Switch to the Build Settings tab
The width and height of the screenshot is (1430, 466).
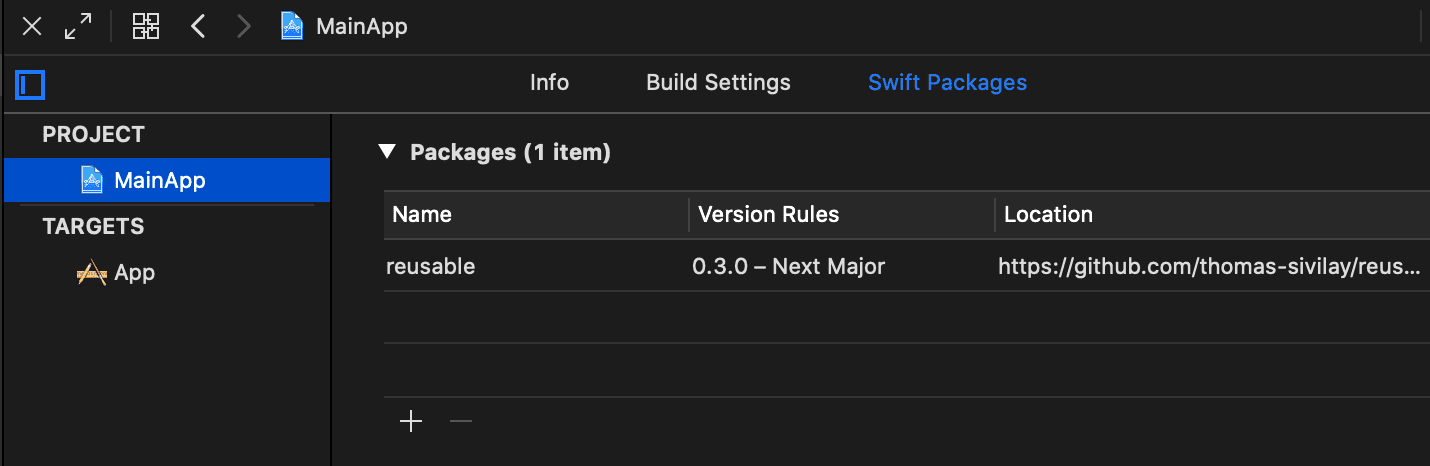point(718,83)
